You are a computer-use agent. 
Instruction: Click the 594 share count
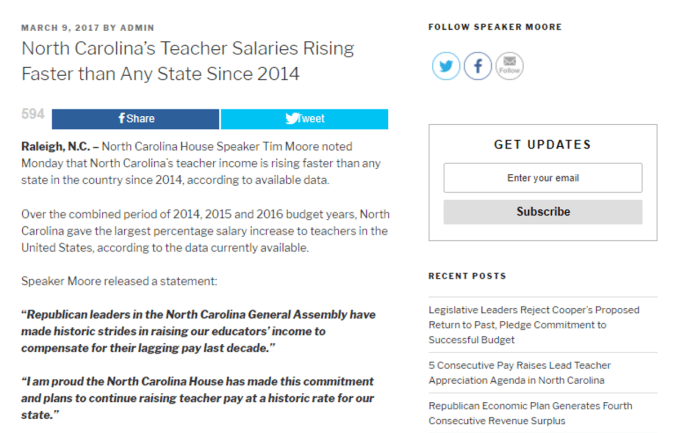tap(34, 115)
